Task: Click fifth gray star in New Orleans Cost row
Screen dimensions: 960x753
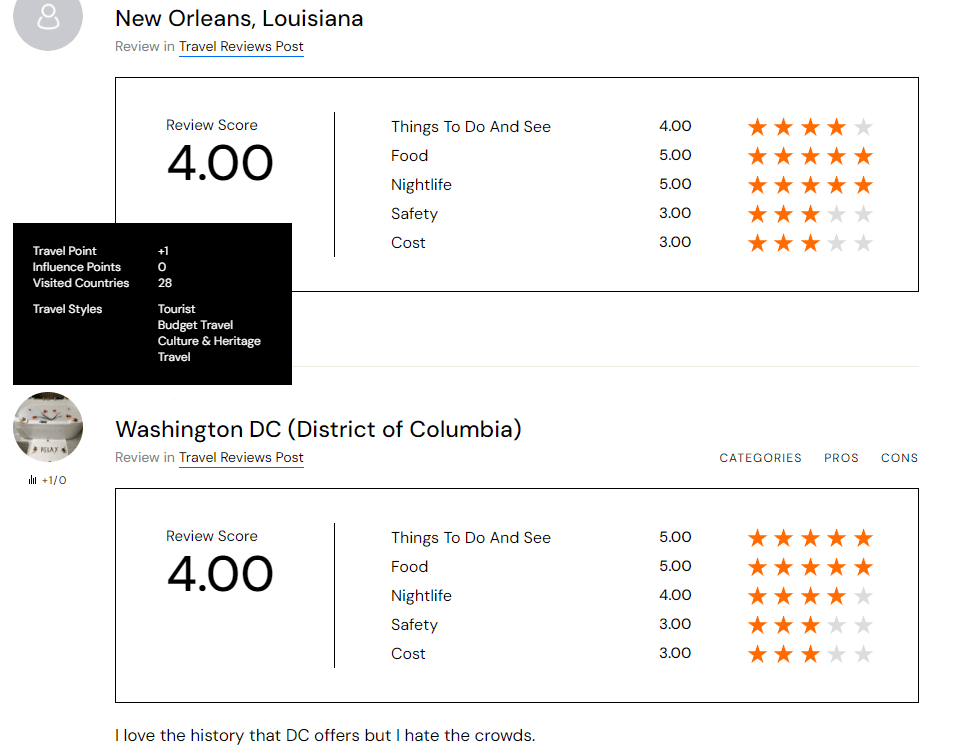Action: [x=864, y=243]
